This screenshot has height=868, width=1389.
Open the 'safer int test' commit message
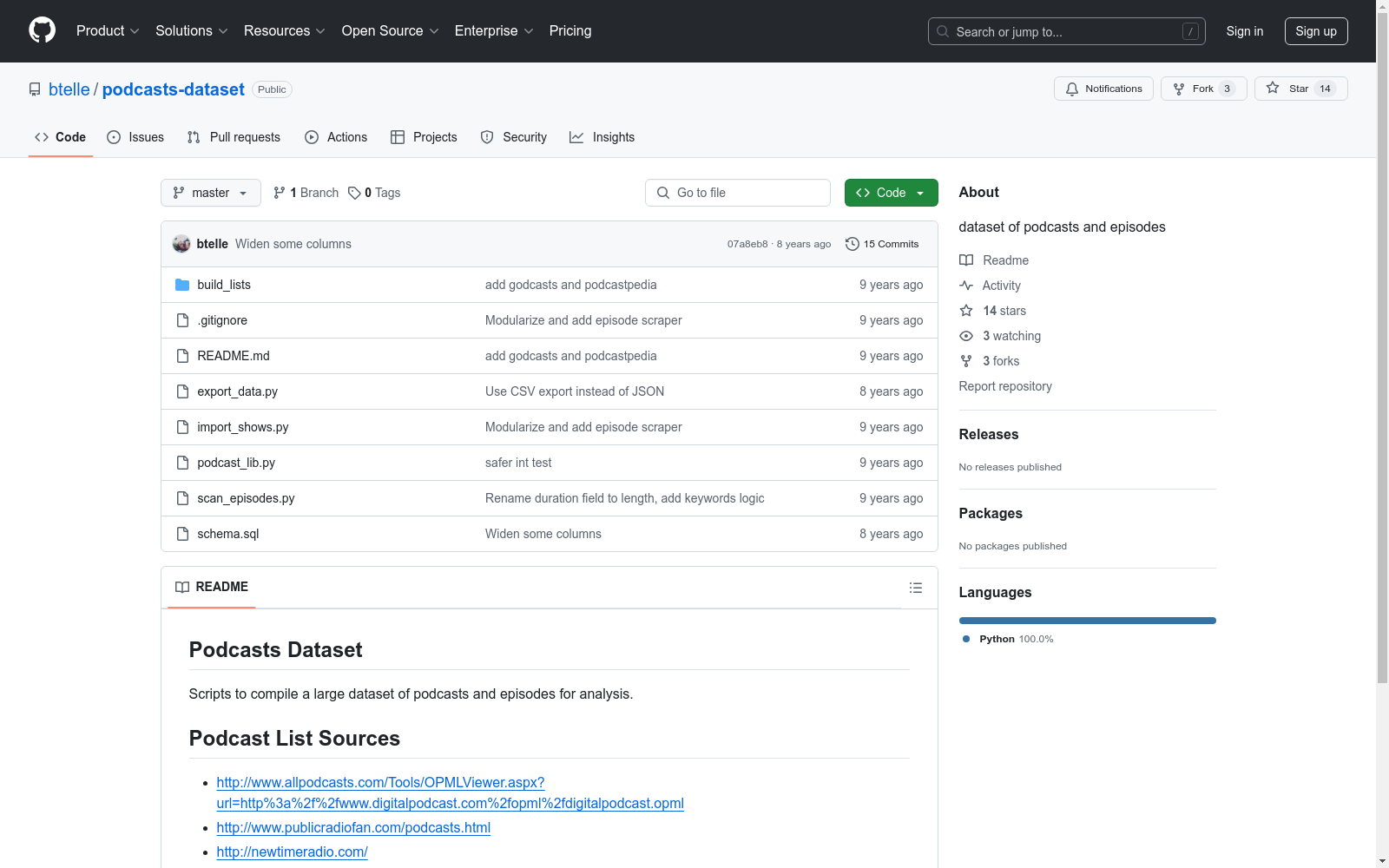[518, 463]
